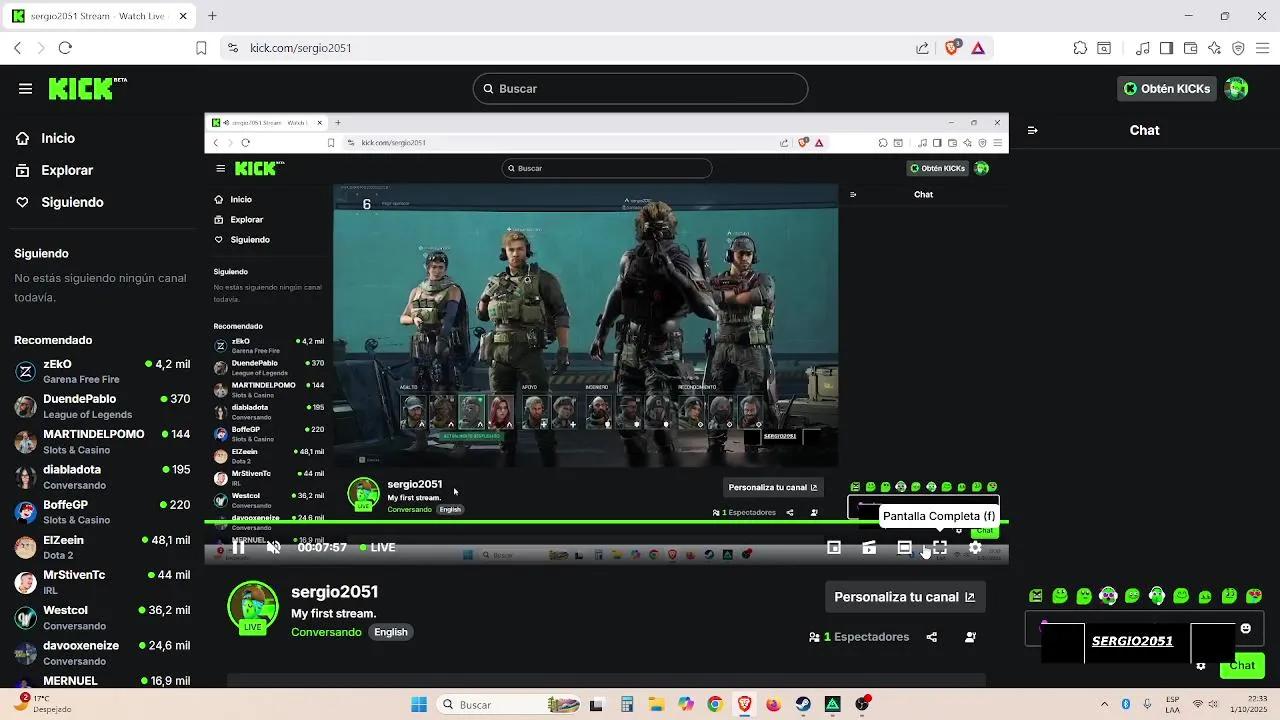Open MARTINDELPOMO recommended channel
The image size is (1280, 720).
click(102, 441)
